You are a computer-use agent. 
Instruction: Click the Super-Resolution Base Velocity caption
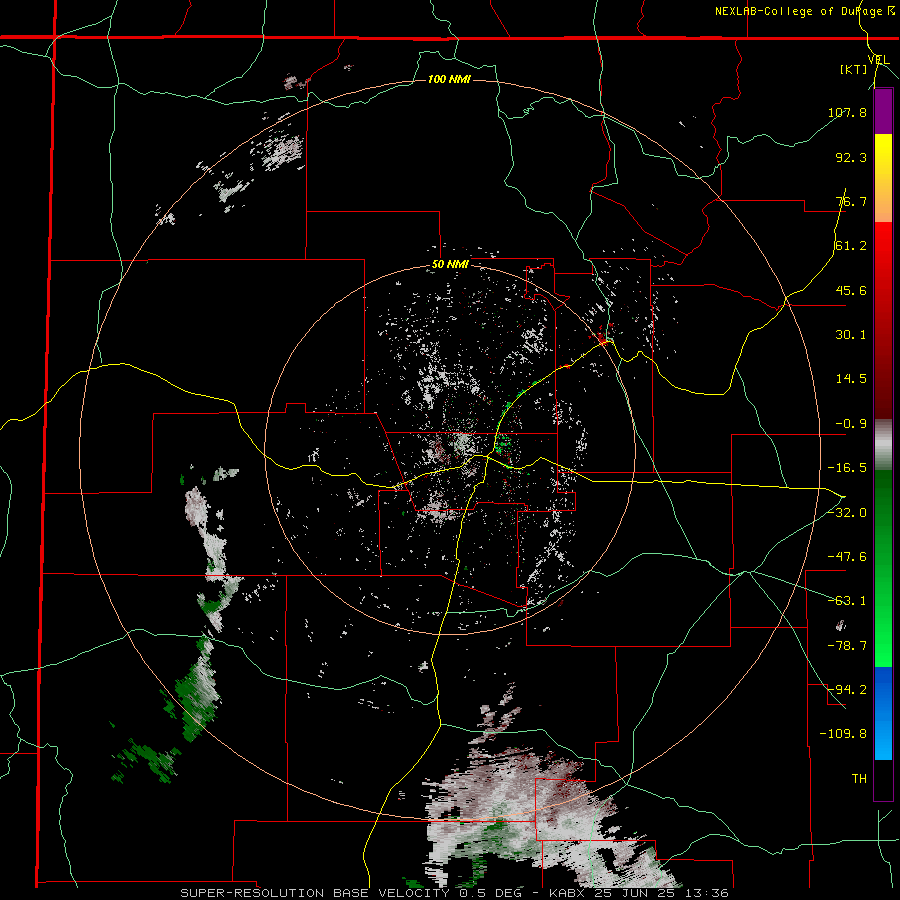pos(454,893)
